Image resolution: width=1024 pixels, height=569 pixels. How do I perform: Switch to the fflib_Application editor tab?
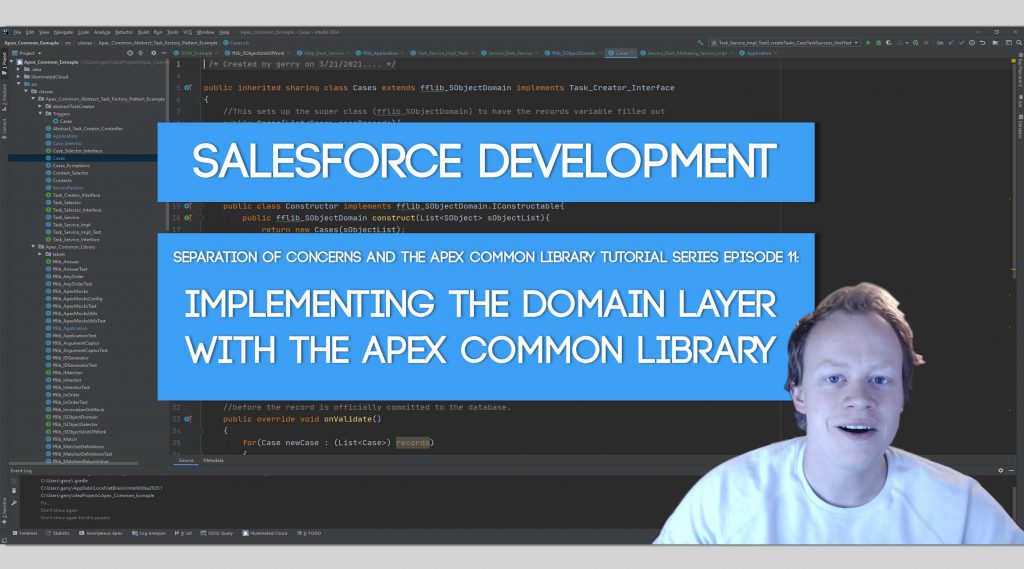(381, 53)
